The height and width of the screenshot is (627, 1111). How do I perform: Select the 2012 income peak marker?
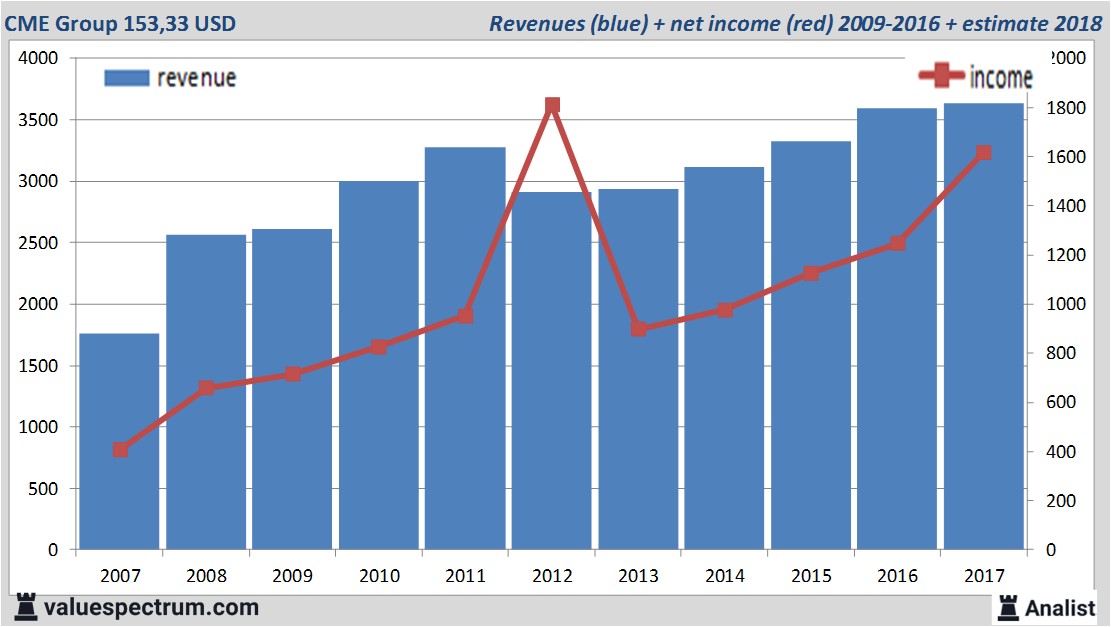point(552,106)
